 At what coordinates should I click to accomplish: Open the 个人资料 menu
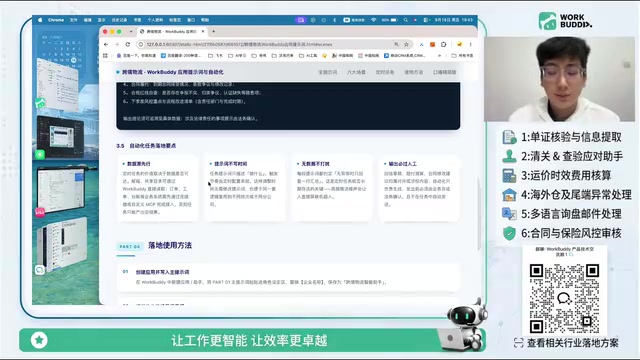155,20
